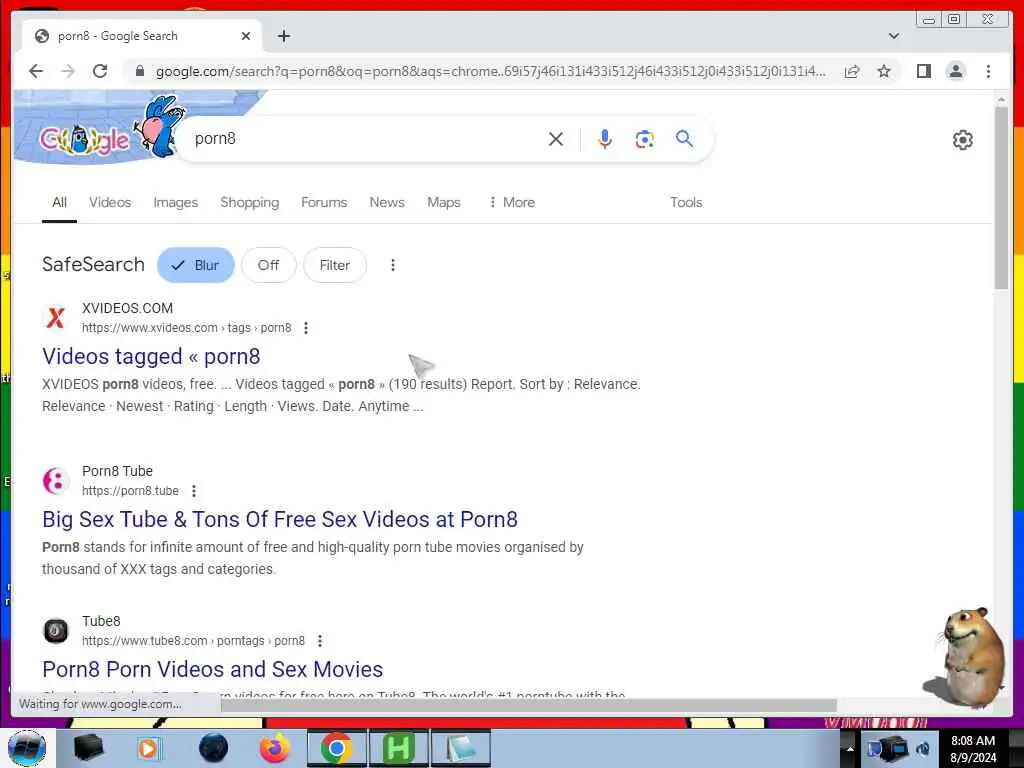
Task: Open the notepad app in the taskbar
Action: (x=460, y=748)
